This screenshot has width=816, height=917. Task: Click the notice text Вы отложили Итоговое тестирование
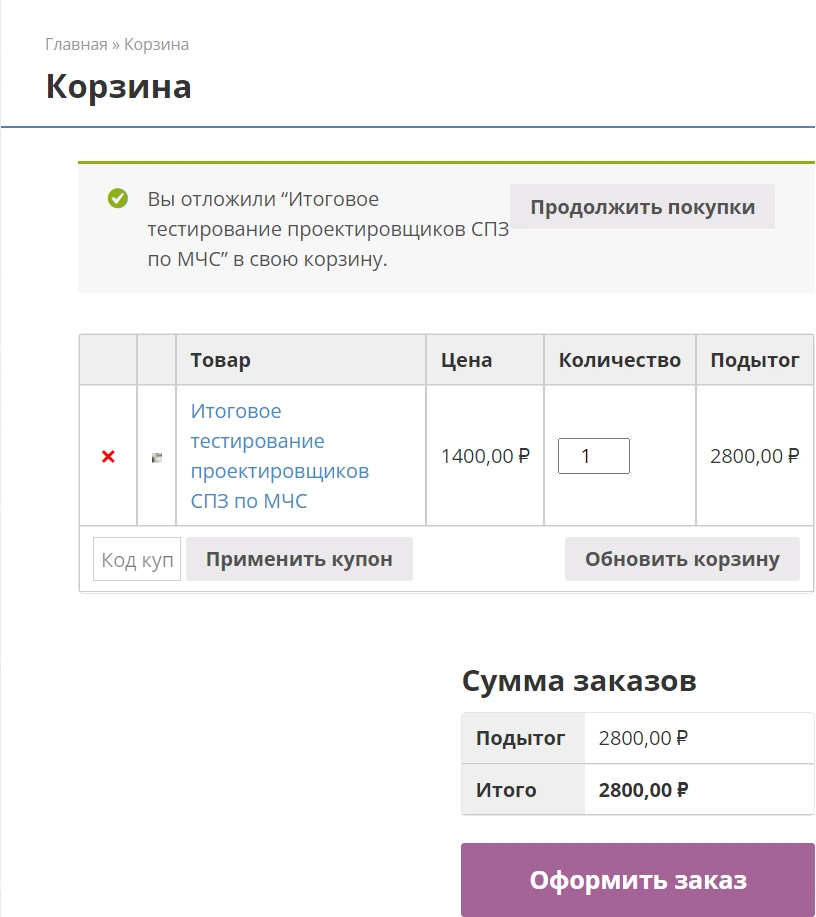click(x=328, y=229)
